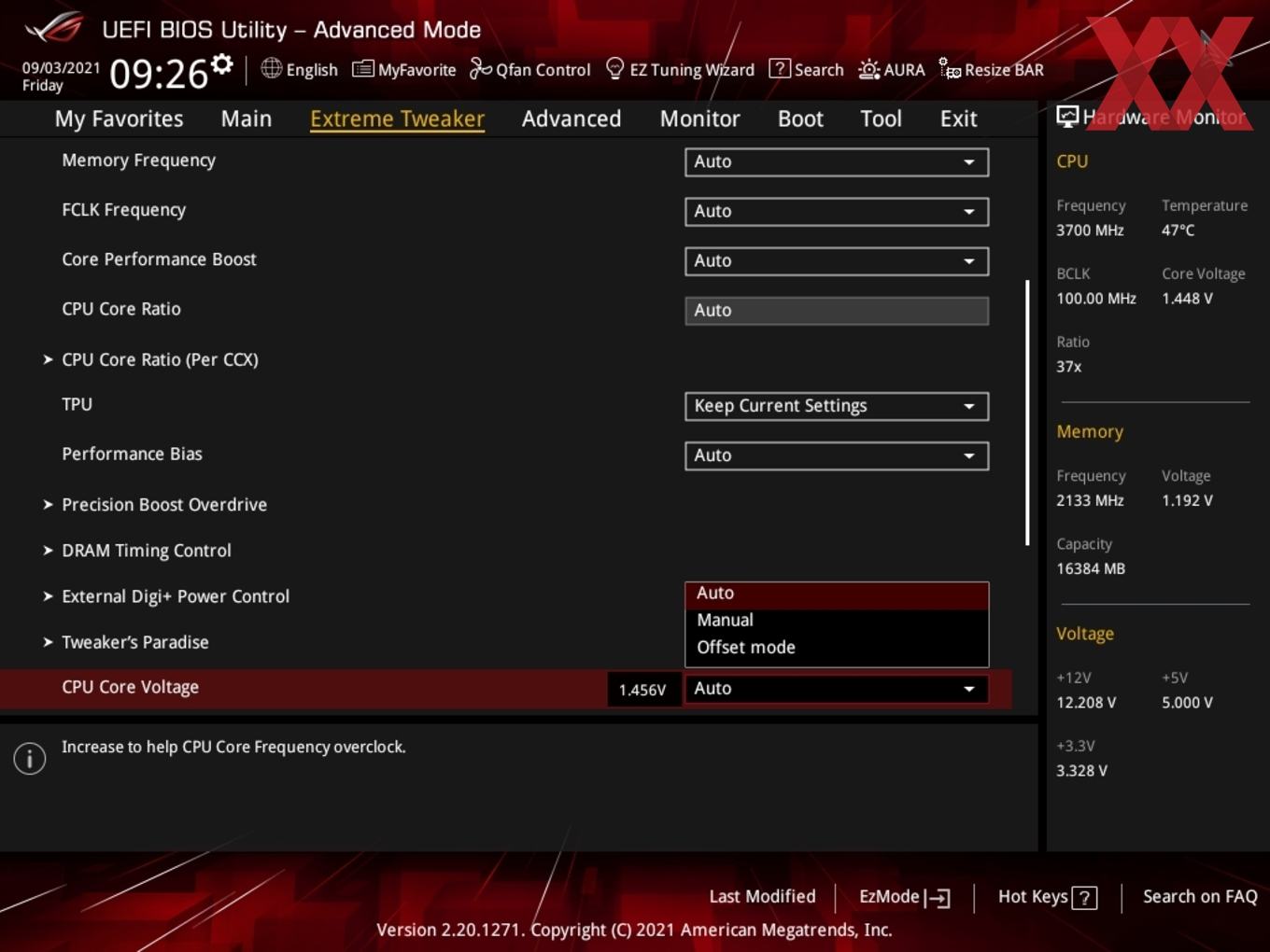
Task: Open the Performance Bias dropdown
Action: [x=837, y=455]
